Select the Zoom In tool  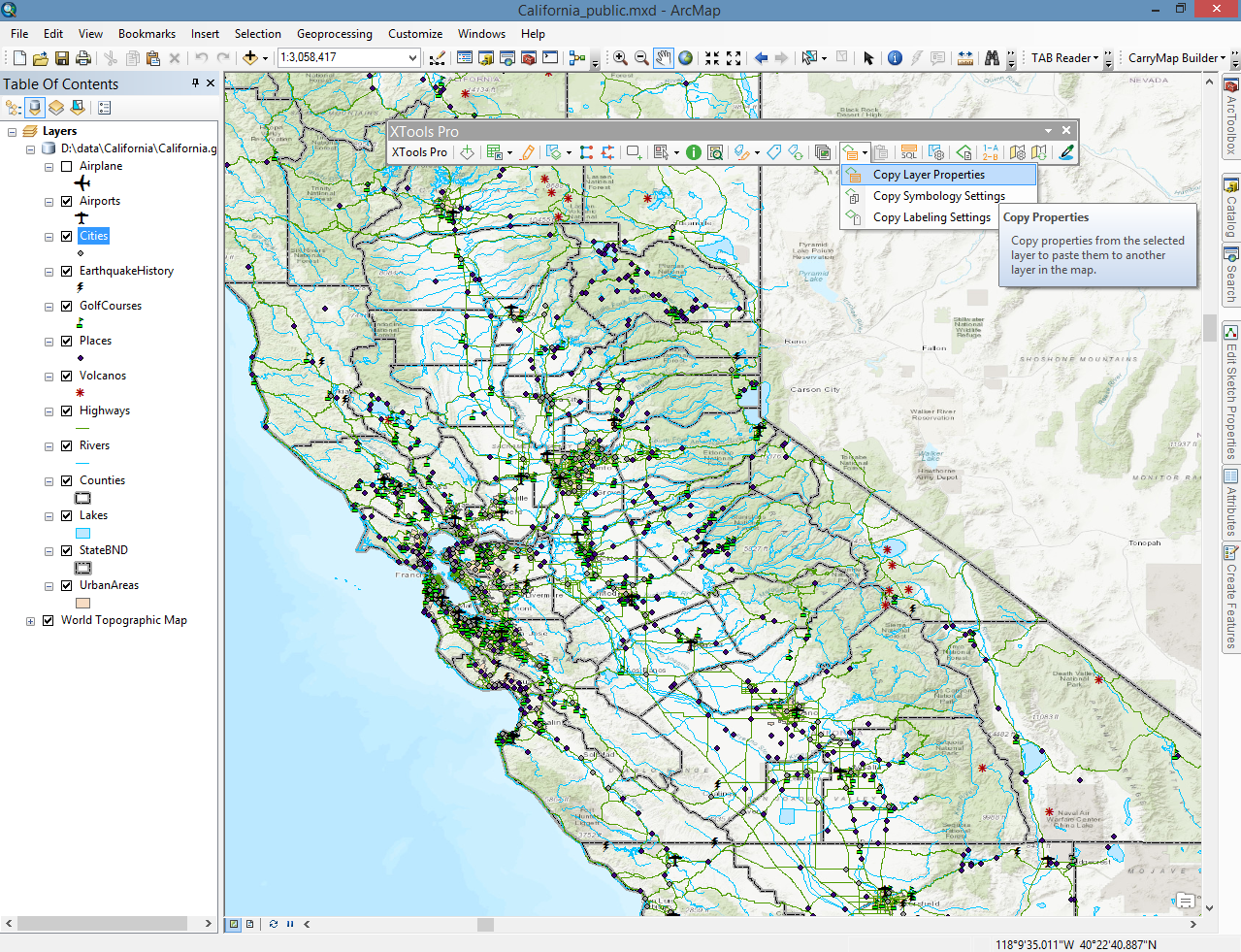click(x=620, y=58)
